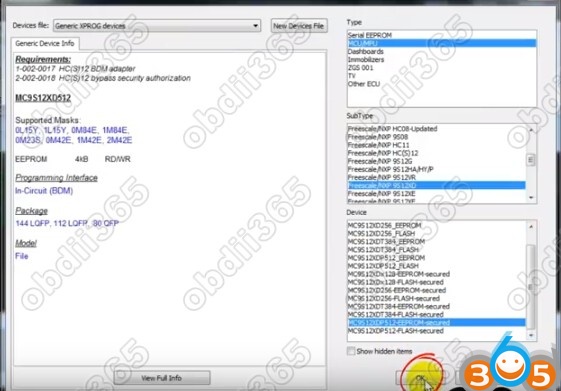Screen dimensions: 561x391
Task: Choose Freescale/NXP HC11 subtype
Action: [x=436, y=145]
